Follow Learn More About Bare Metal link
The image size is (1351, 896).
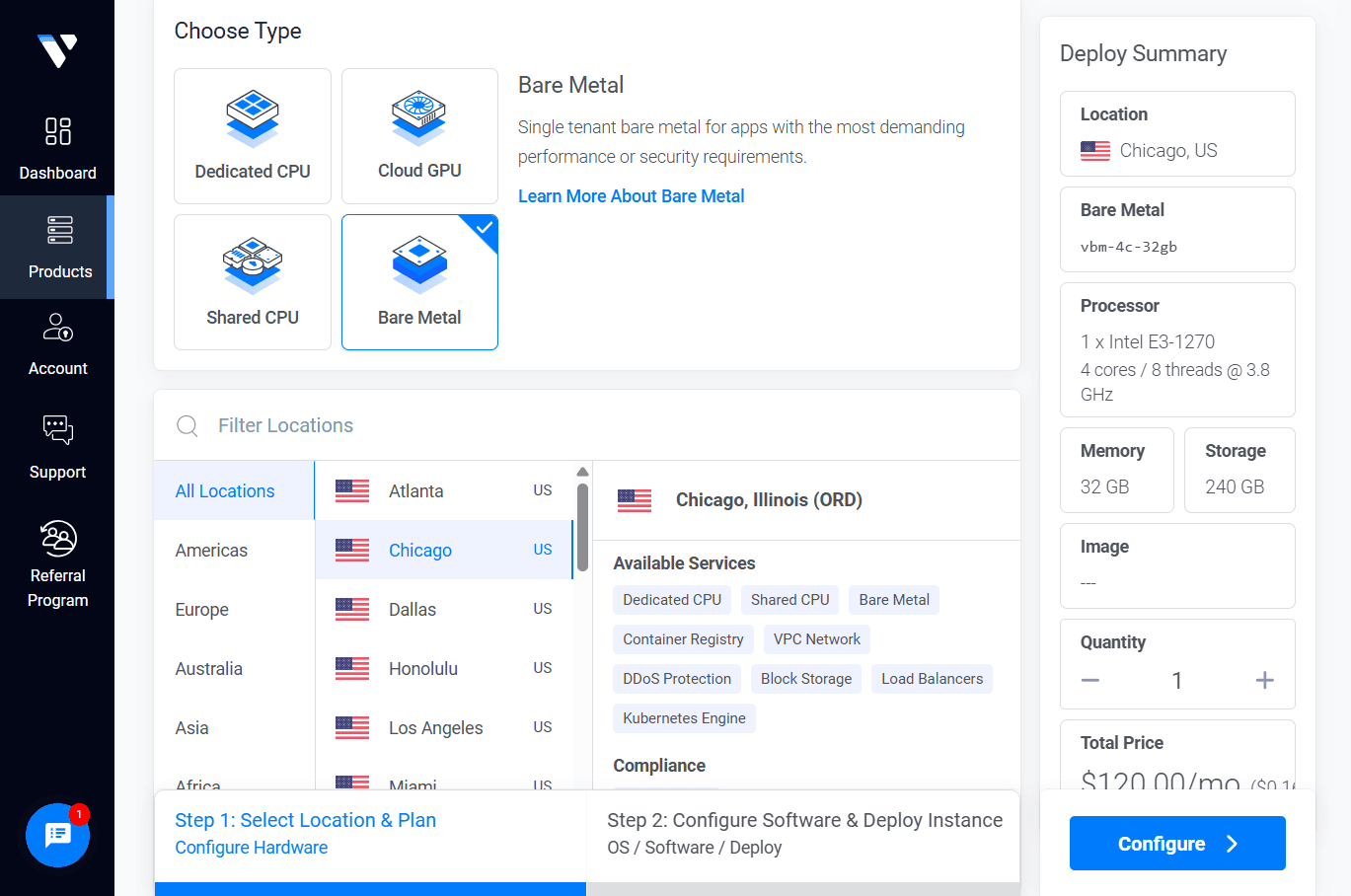coord(632,196)
